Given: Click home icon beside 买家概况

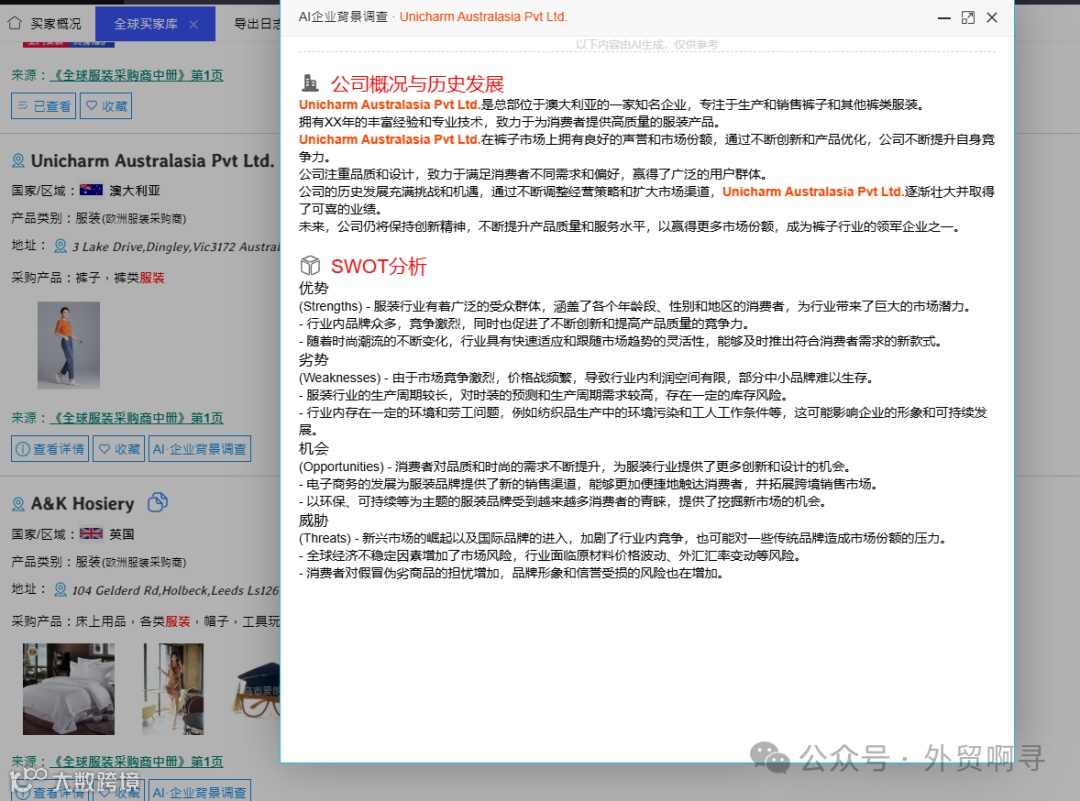Looking at the screenshot, I should [14, 23].
